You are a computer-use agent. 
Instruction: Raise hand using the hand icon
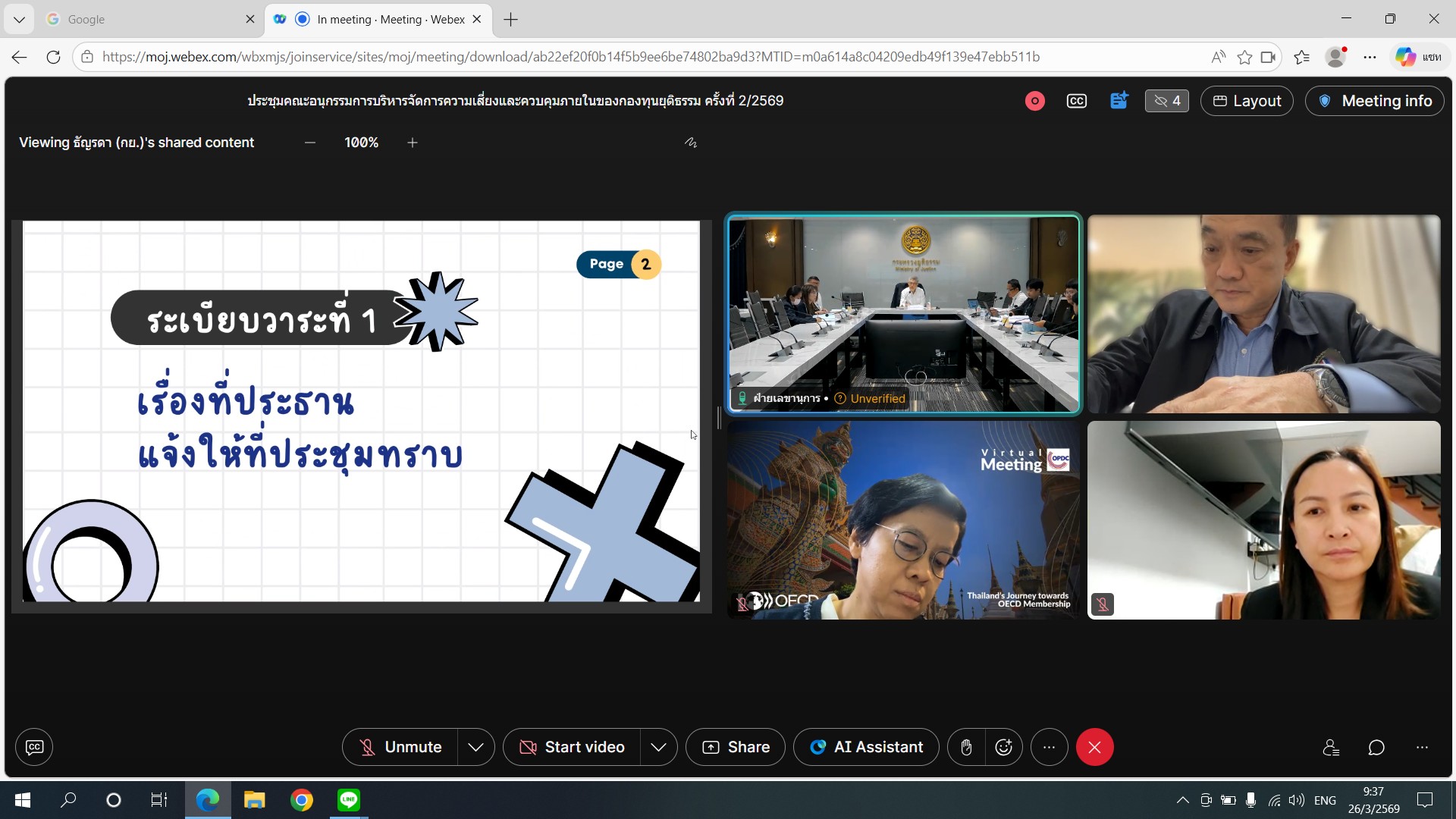pyautogui.click(x=966, y=747)
